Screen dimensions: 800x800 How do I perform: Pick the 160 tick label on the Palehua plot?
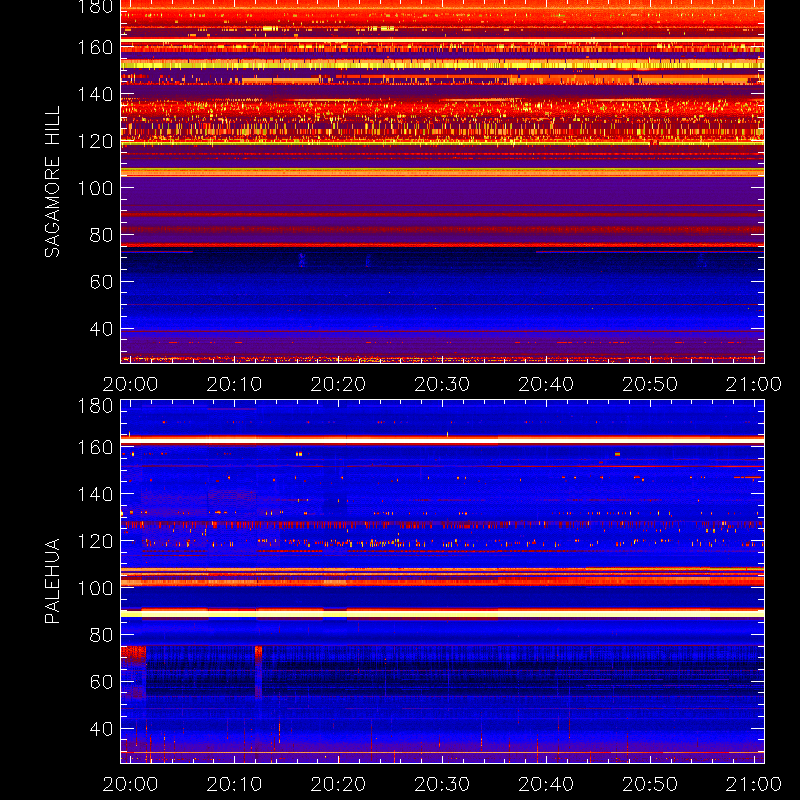(95, 447)
